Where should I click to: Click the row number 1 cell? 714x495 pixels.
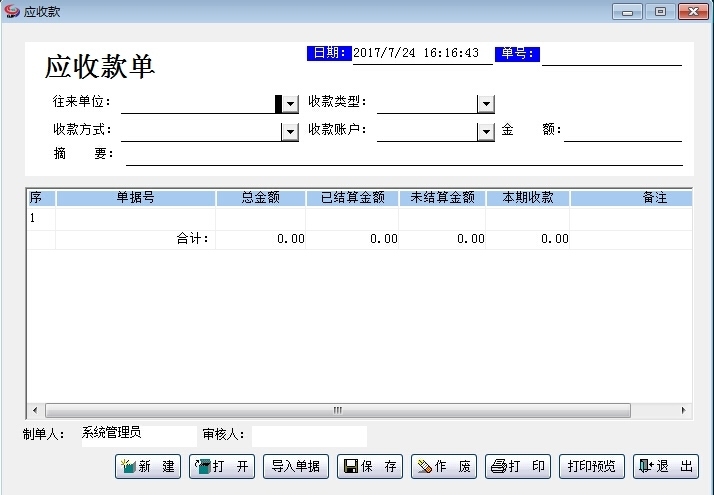(x=41, y=218)
